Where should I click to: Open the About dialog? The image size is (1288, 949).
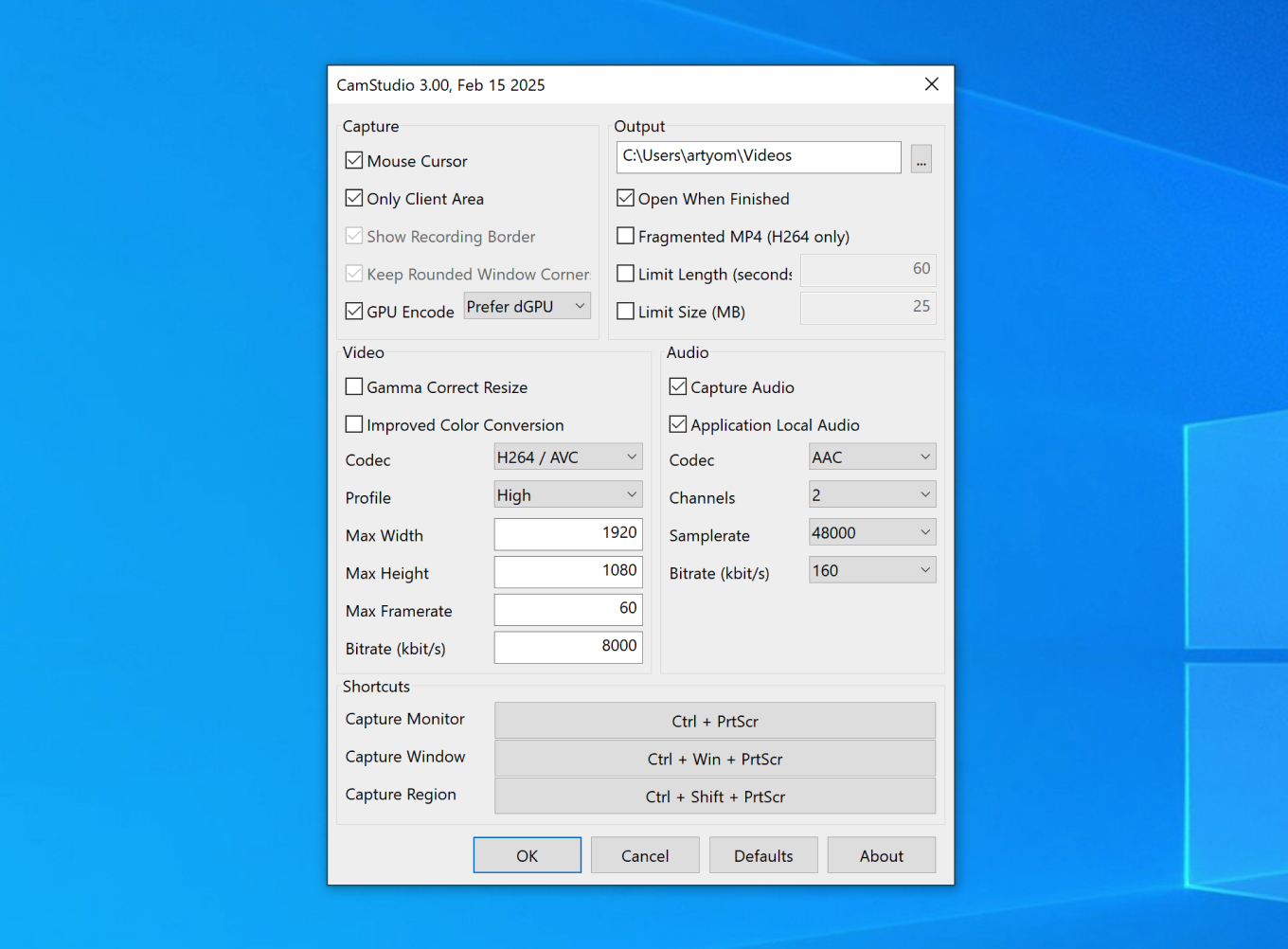coord(881,855)
